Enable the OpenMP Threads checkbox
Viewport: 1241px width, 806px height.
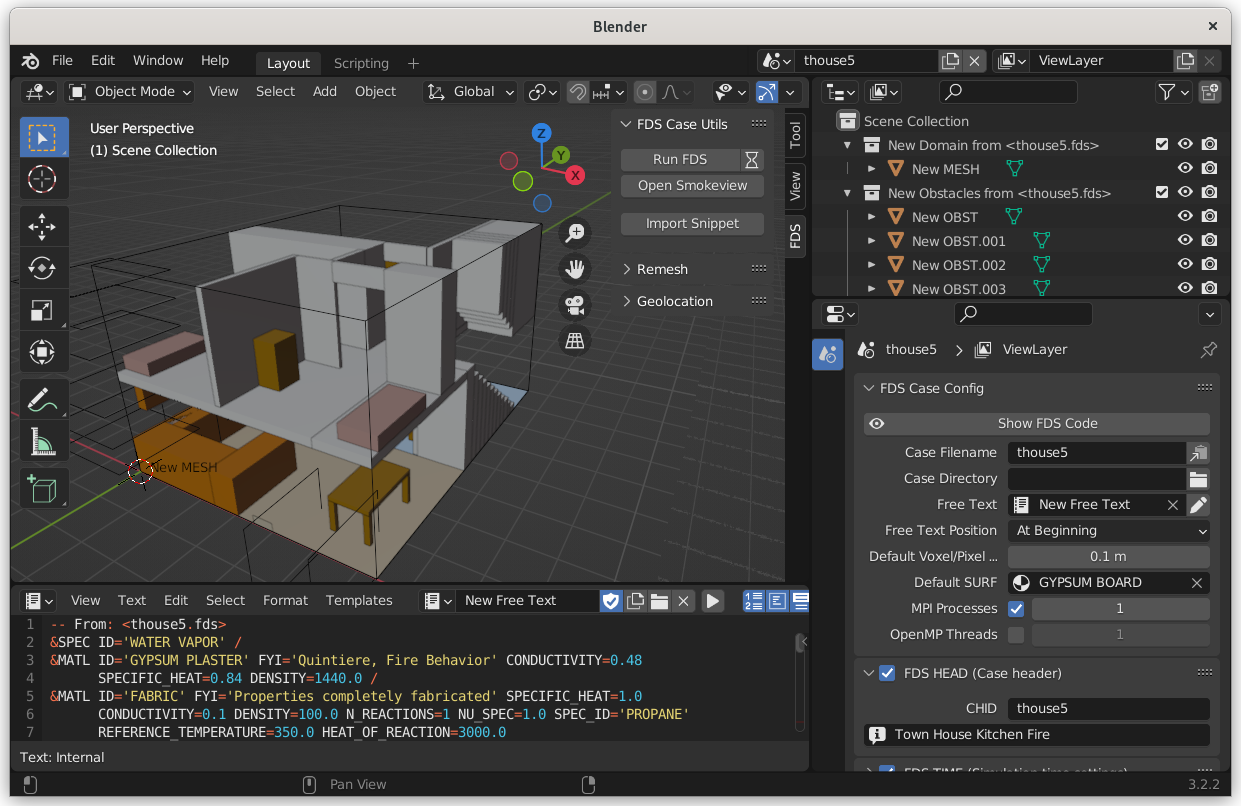(1016, 634)
